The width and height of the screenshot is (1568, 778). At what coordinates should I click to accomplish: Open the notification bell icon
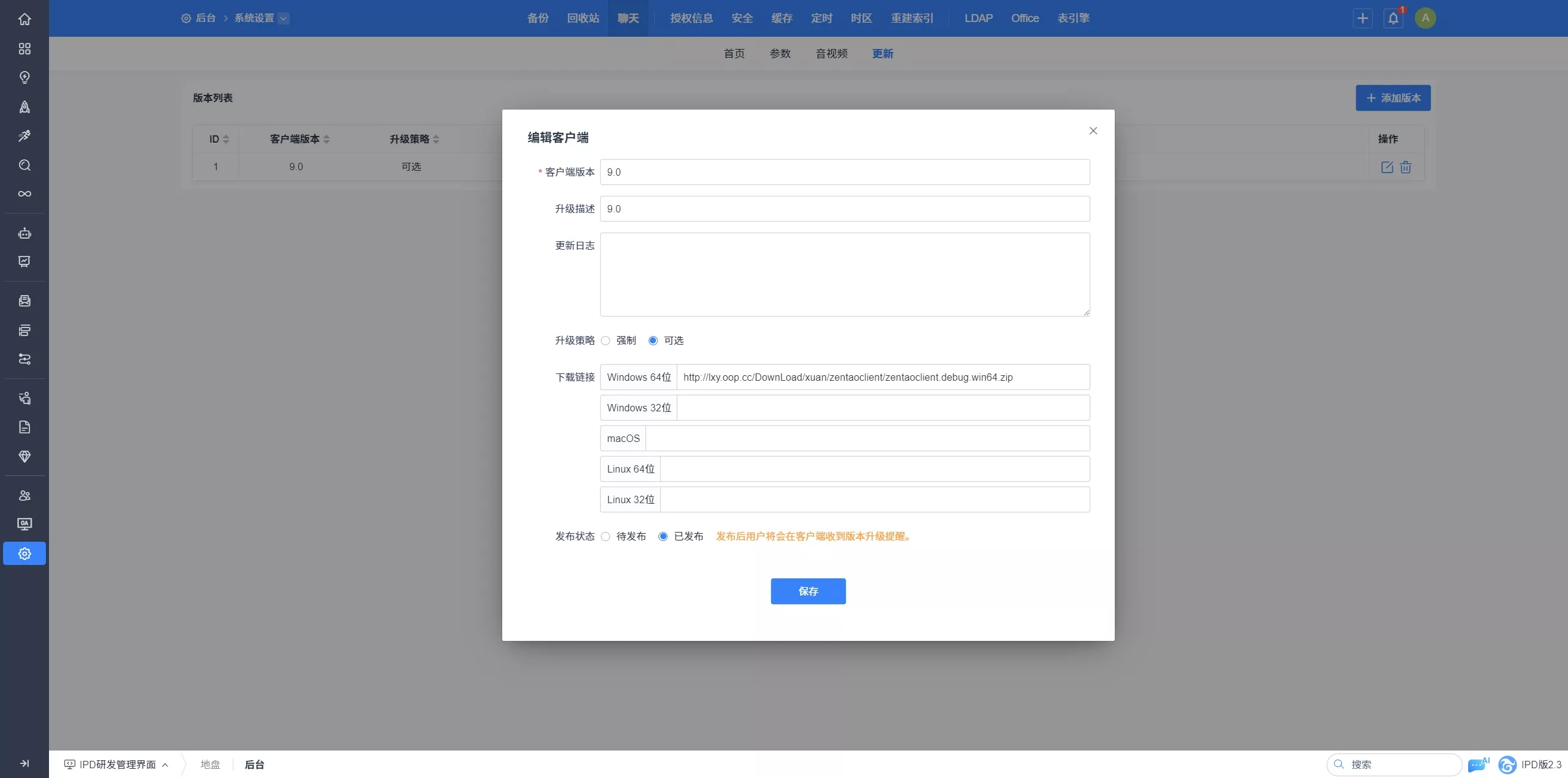(x=1393, y=18)
